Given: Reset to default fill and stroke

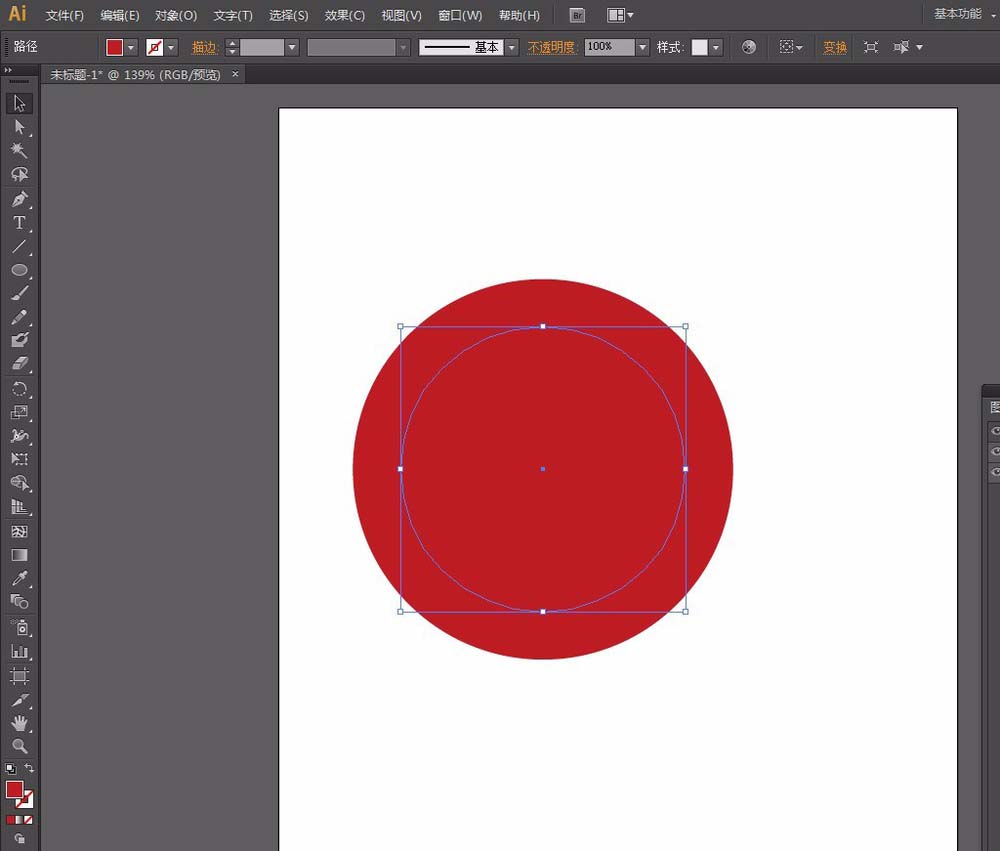Looking at the screenshot, I should (x=10, y=768).
